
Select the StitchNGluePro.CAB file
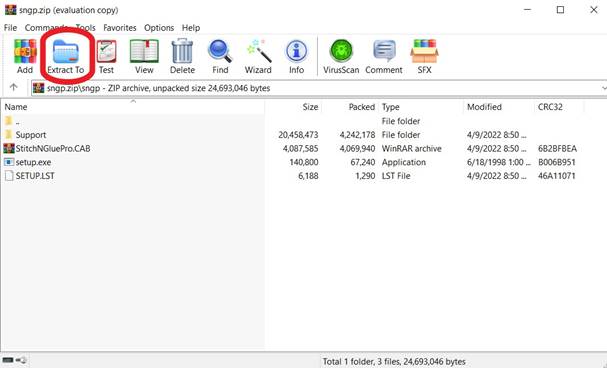(x=53, y=149)
